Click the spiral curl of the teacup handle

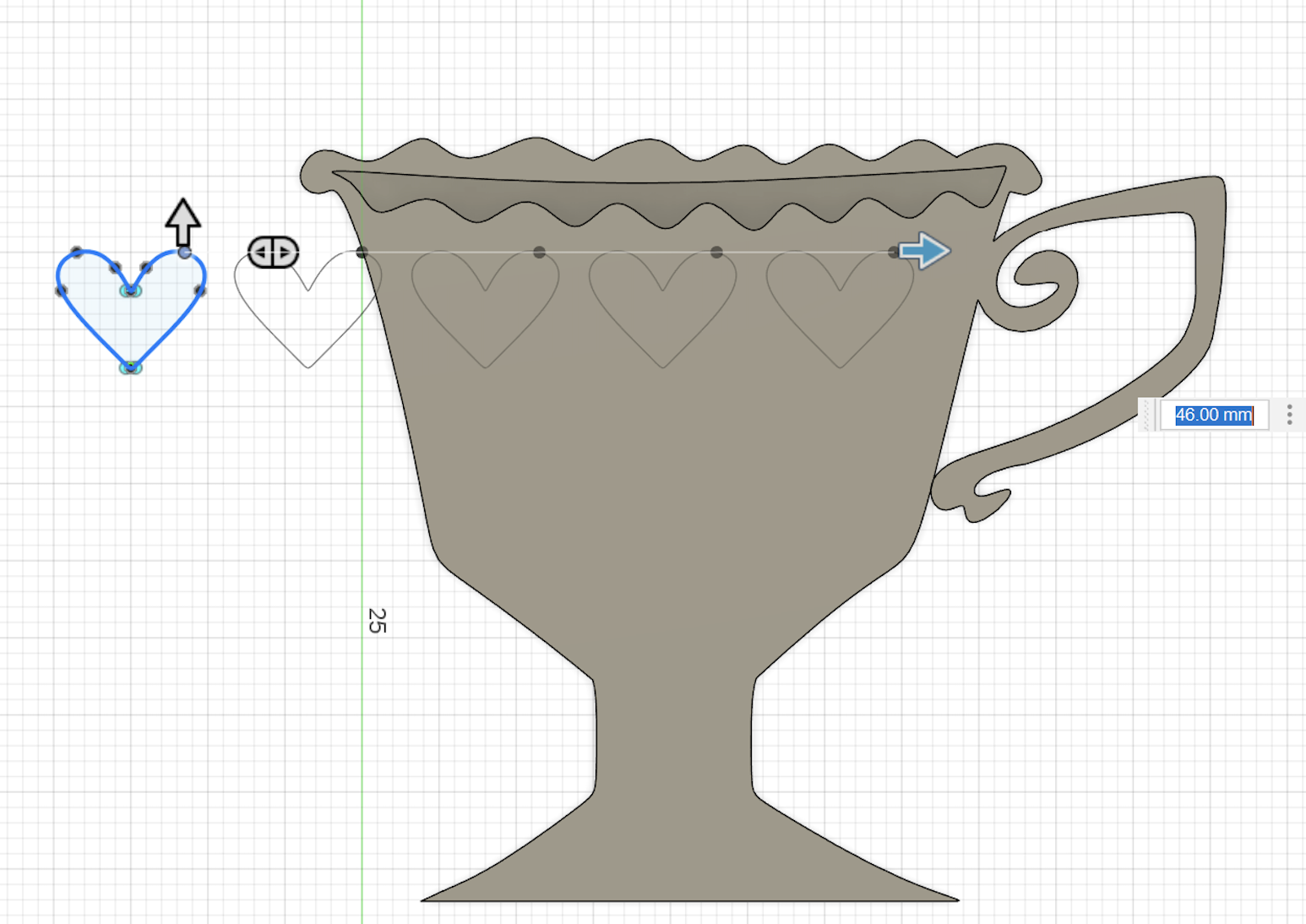pyautogui.click(x=1039, y=279)
